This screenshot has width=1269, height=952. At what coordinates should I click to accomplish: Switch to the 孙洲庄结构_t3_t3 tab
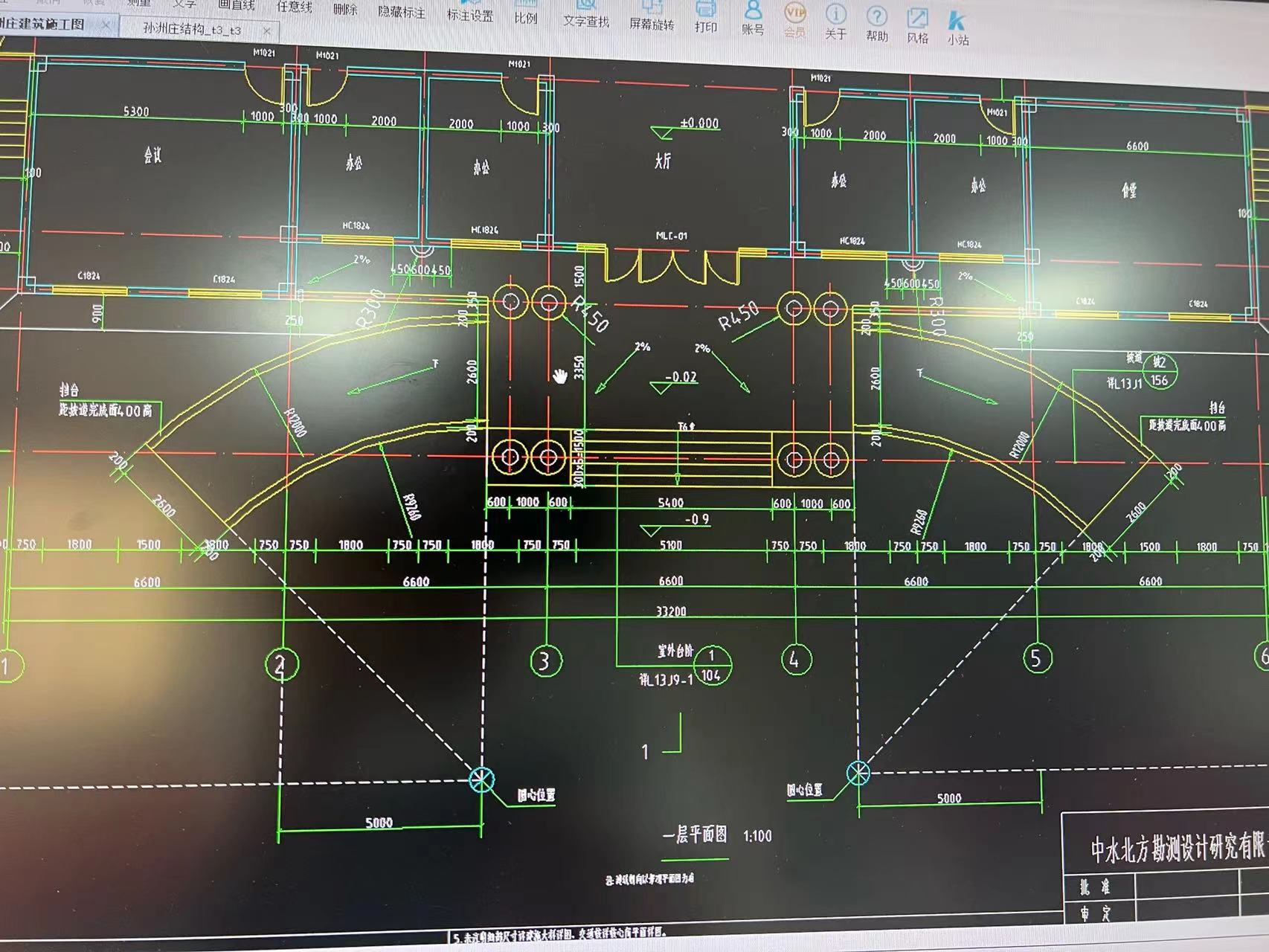192,30
